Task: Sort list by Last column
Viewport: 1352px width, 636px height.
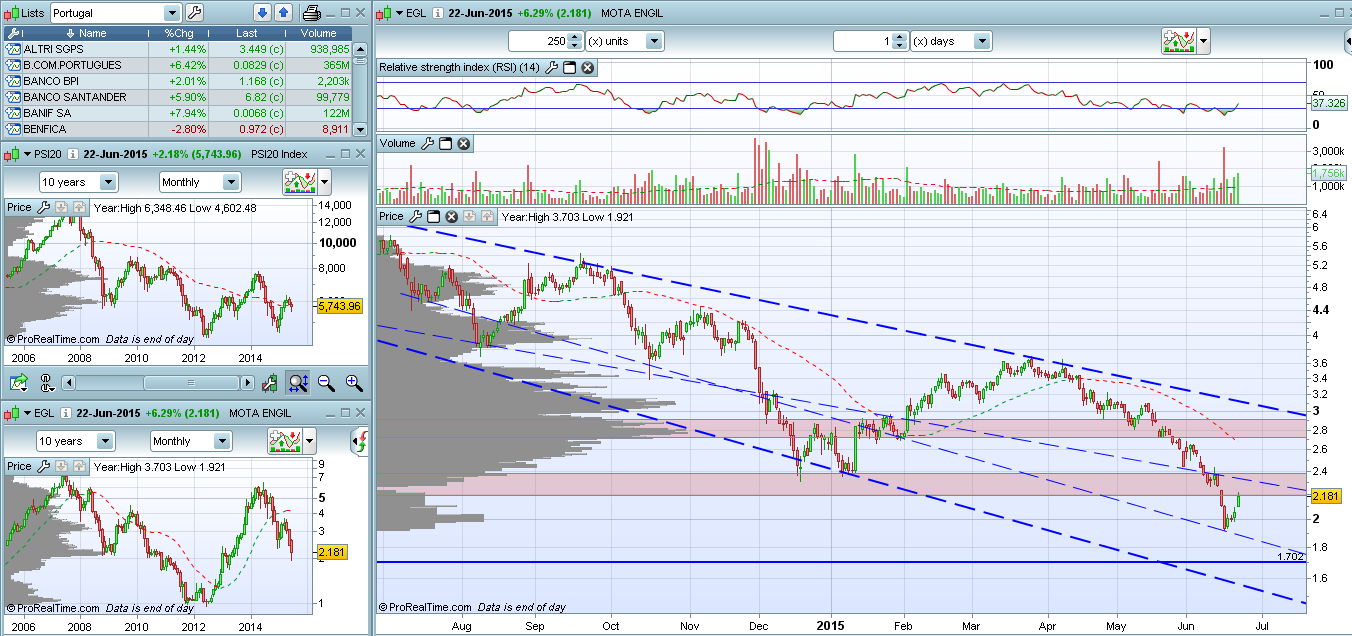Action: click(x=248, y=33)
